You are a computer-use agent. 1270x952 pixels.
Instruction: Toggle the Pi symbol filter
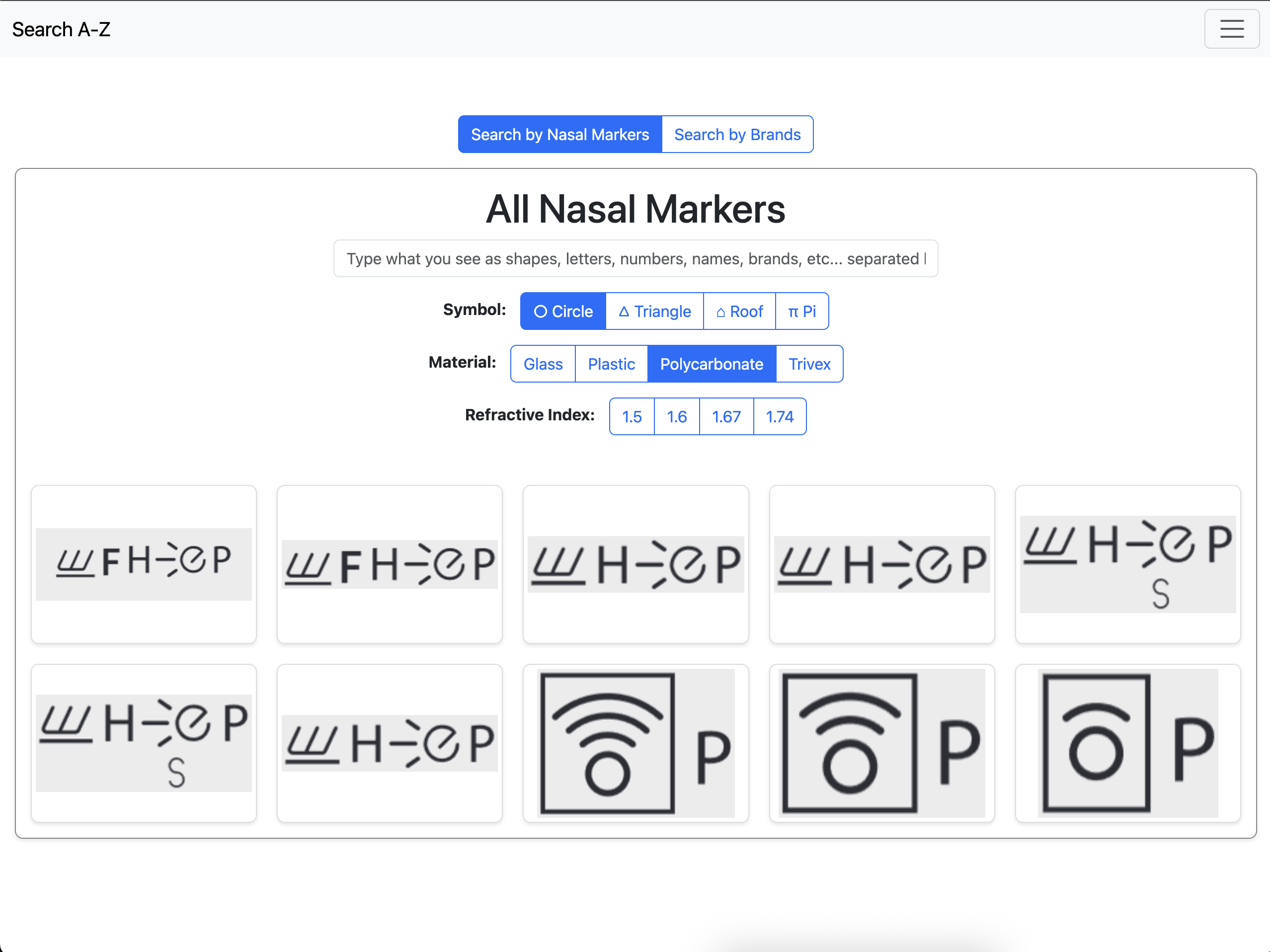[x=801, y=311]
